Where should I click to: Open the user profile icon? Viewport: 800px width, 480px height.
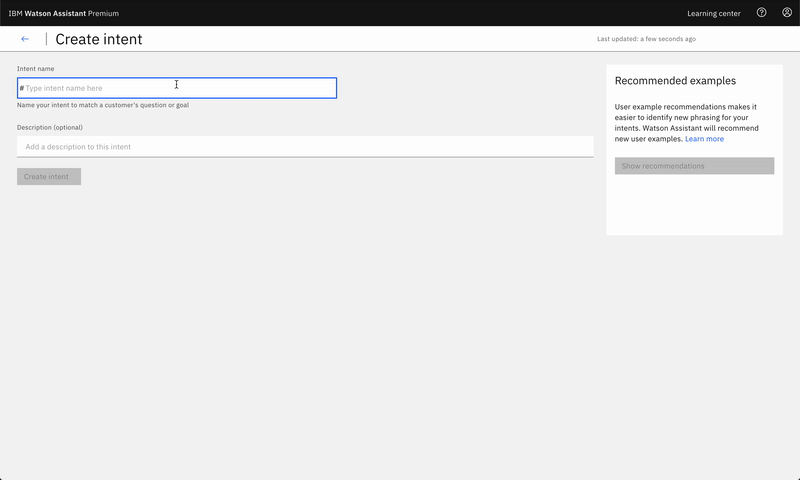point(787,13)
